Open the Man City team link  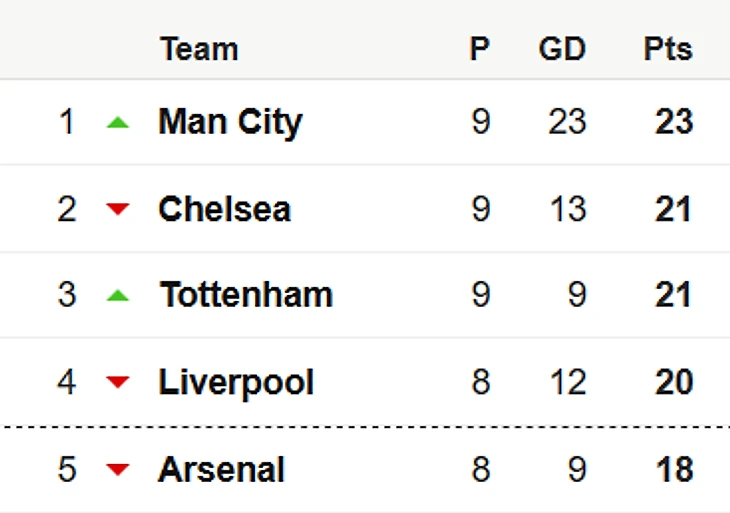pyautogui.click(x=230, y=122)
